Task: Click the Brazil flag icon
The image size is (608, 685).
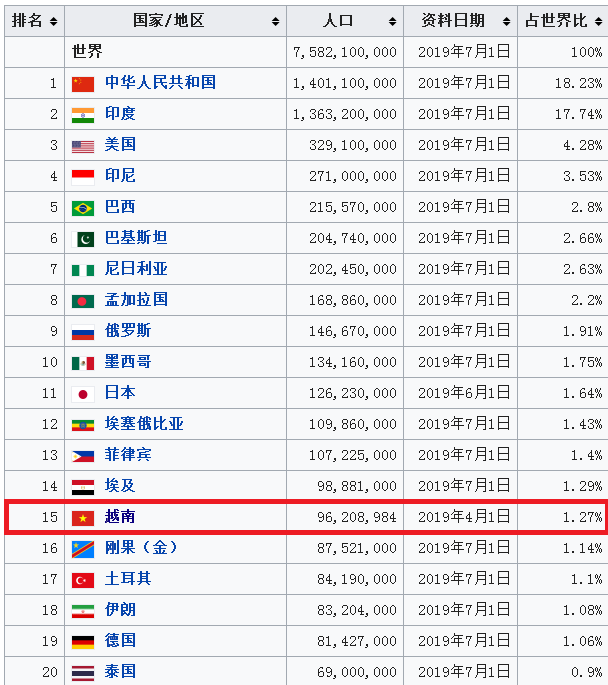Action: click(x=83, y=208)
